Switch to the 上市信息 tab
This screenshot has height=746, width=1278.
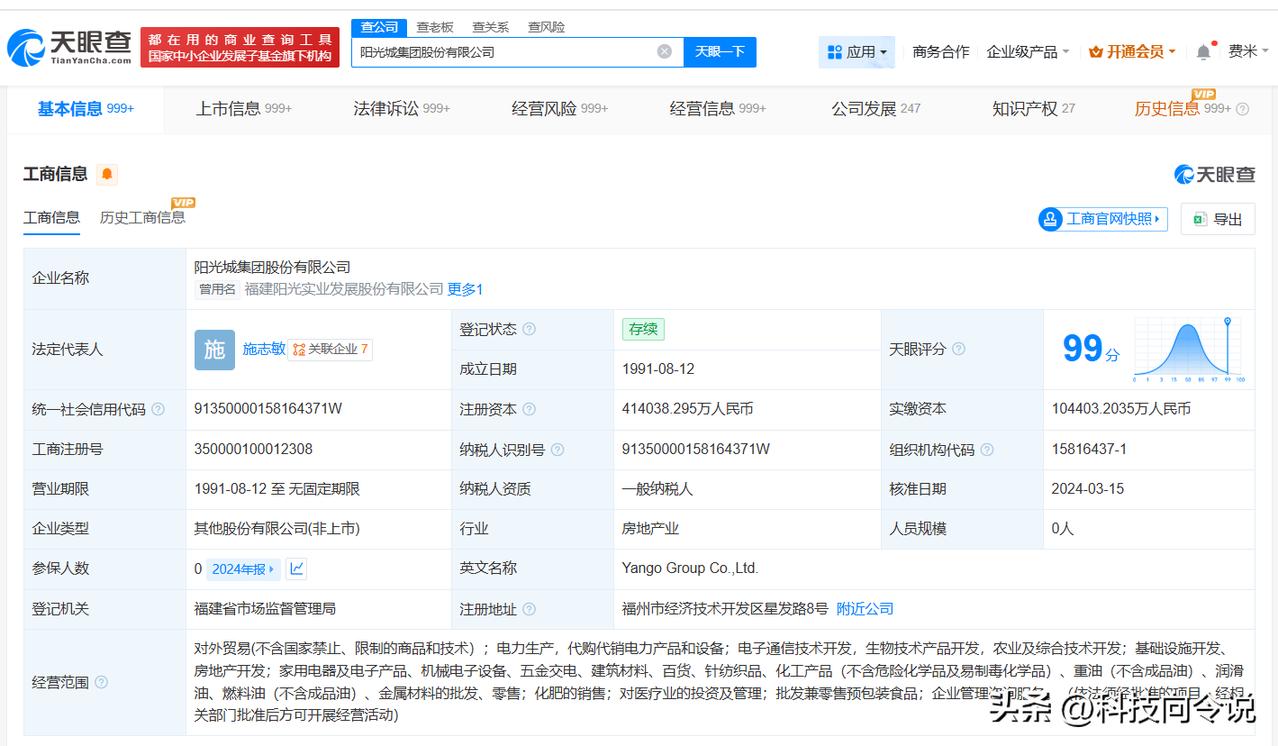[x=243, y=109]
